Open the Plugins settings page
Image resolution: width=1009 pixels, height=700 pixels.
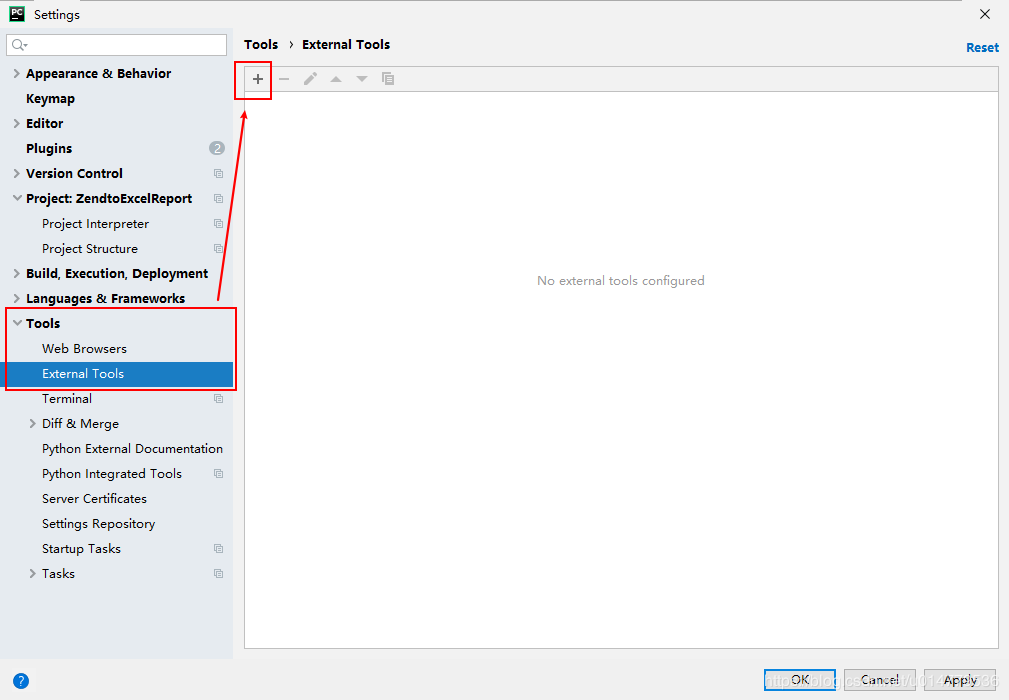[49, 149]
